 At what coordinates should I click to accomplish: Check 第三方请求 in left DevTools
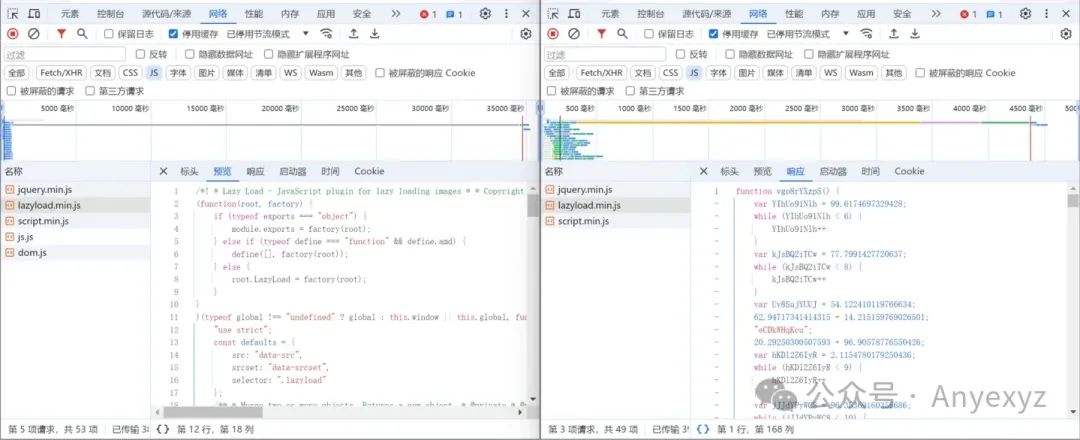90,91
